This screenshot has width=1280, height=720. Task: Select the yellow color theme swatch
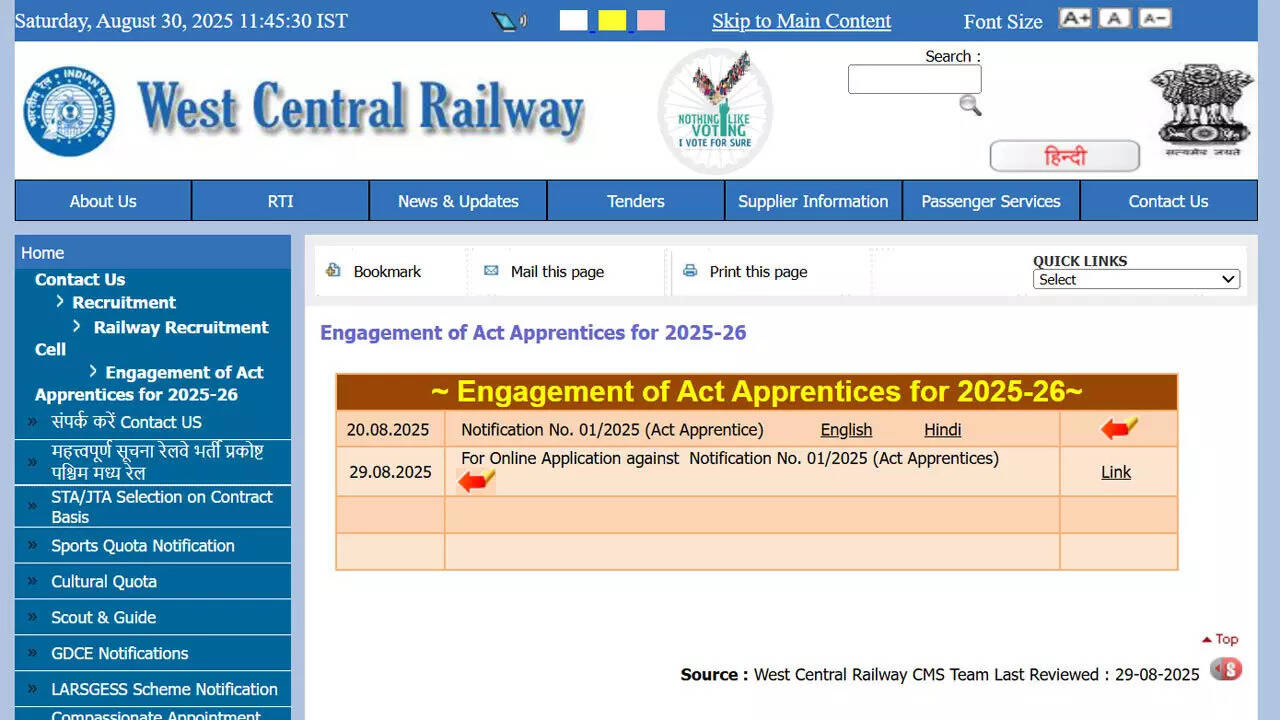pos(612,21)
